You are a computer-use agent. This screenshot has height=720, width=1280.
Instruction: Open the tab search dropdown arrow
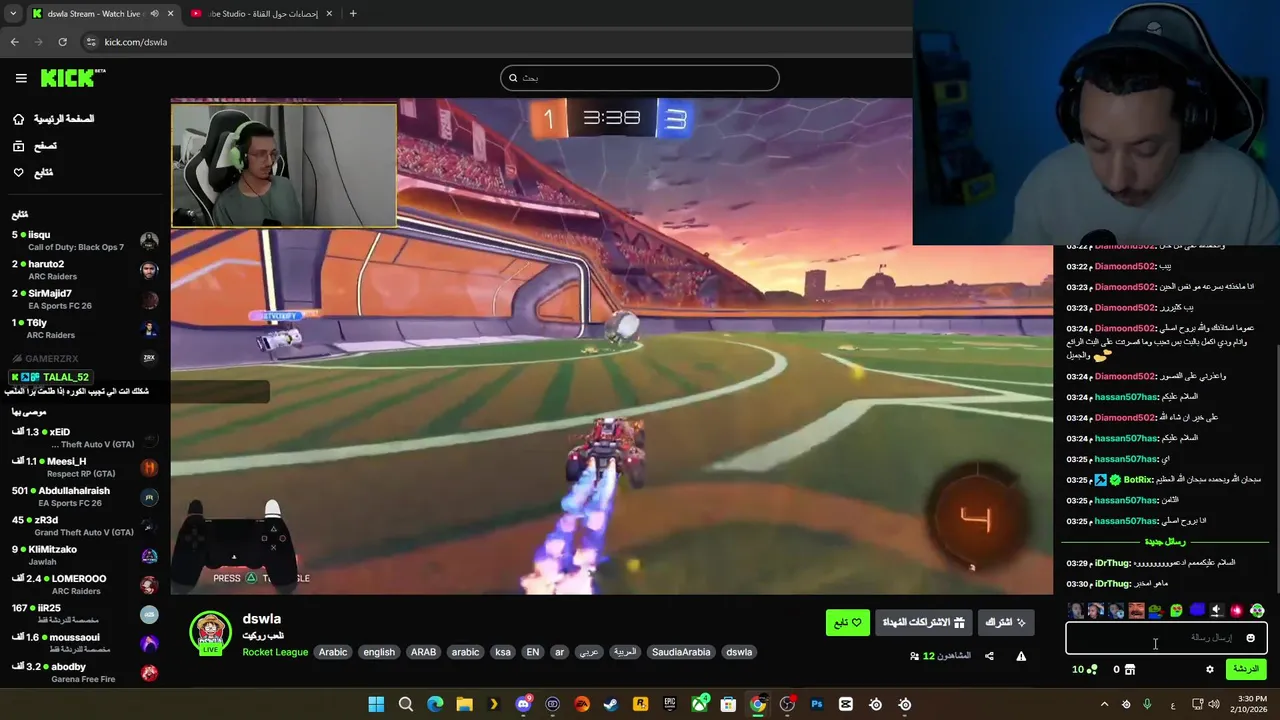[13, 14]
